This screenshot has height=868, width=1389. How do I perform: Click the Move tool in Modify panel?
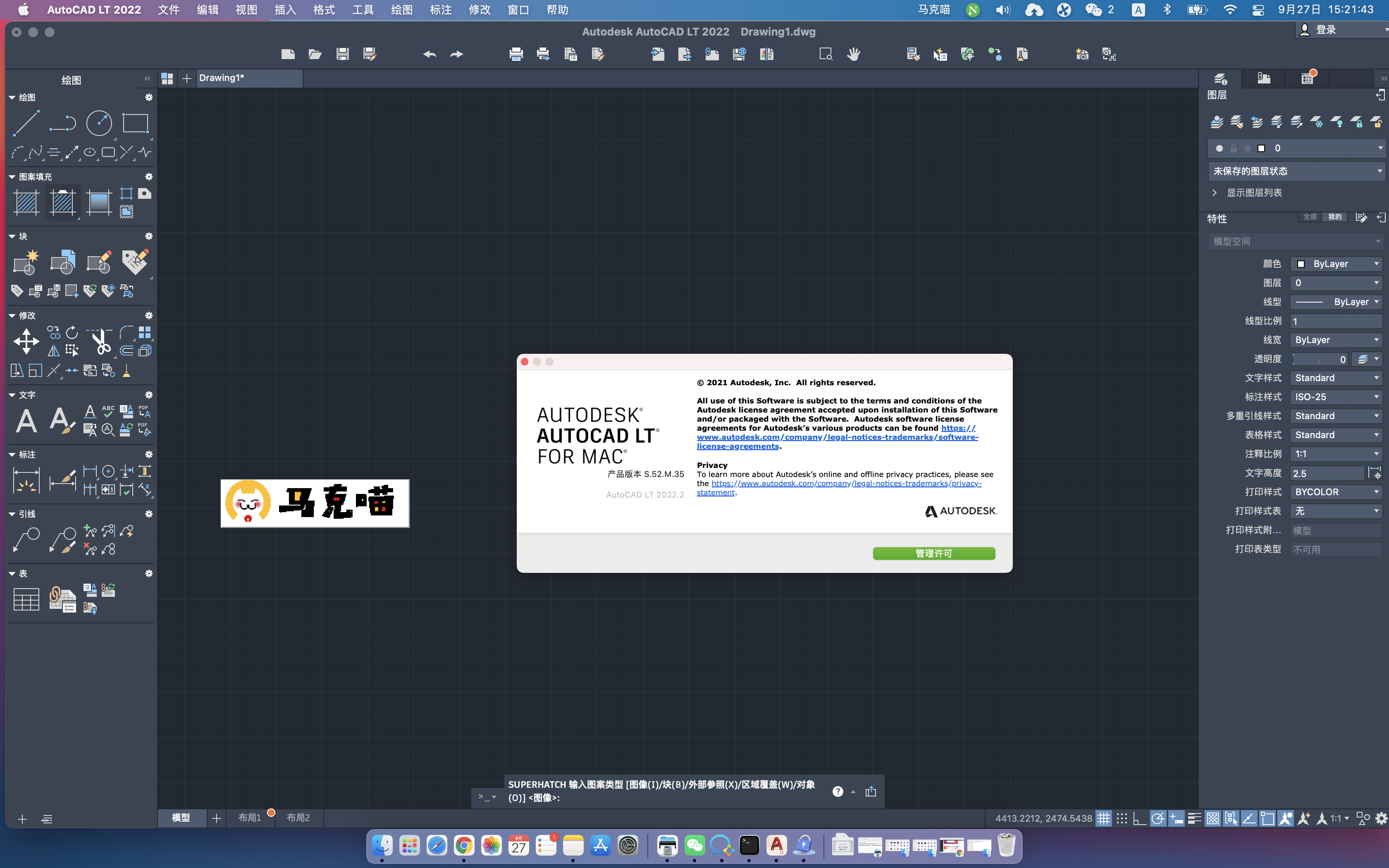click(x=26, y=341)
